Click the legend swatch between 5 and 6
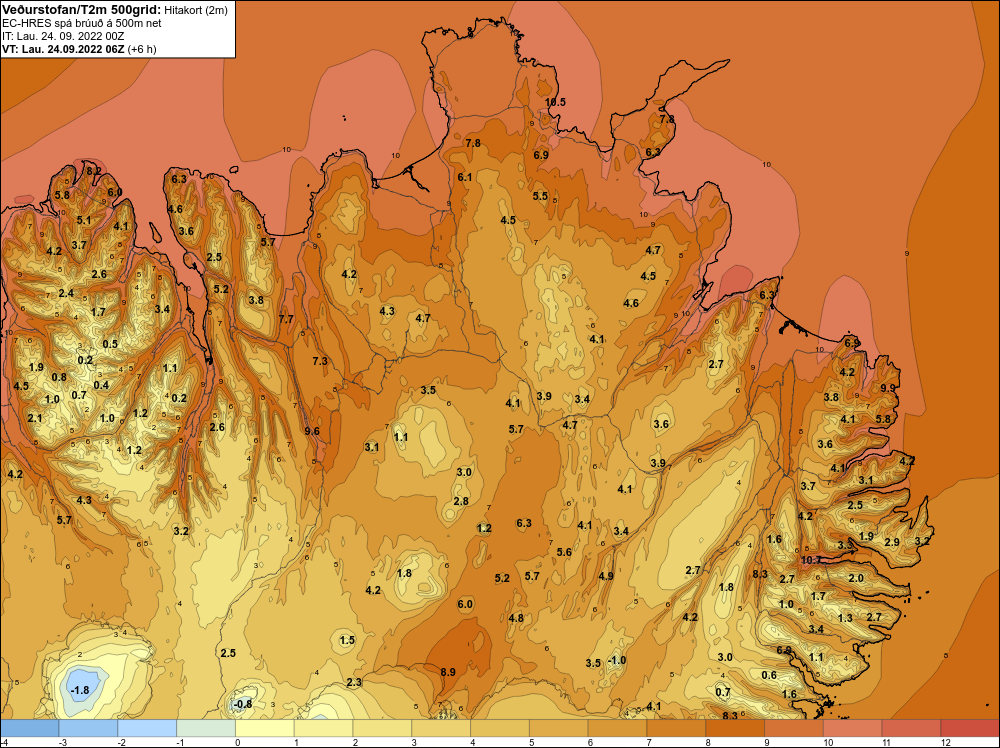 [559, 728]
